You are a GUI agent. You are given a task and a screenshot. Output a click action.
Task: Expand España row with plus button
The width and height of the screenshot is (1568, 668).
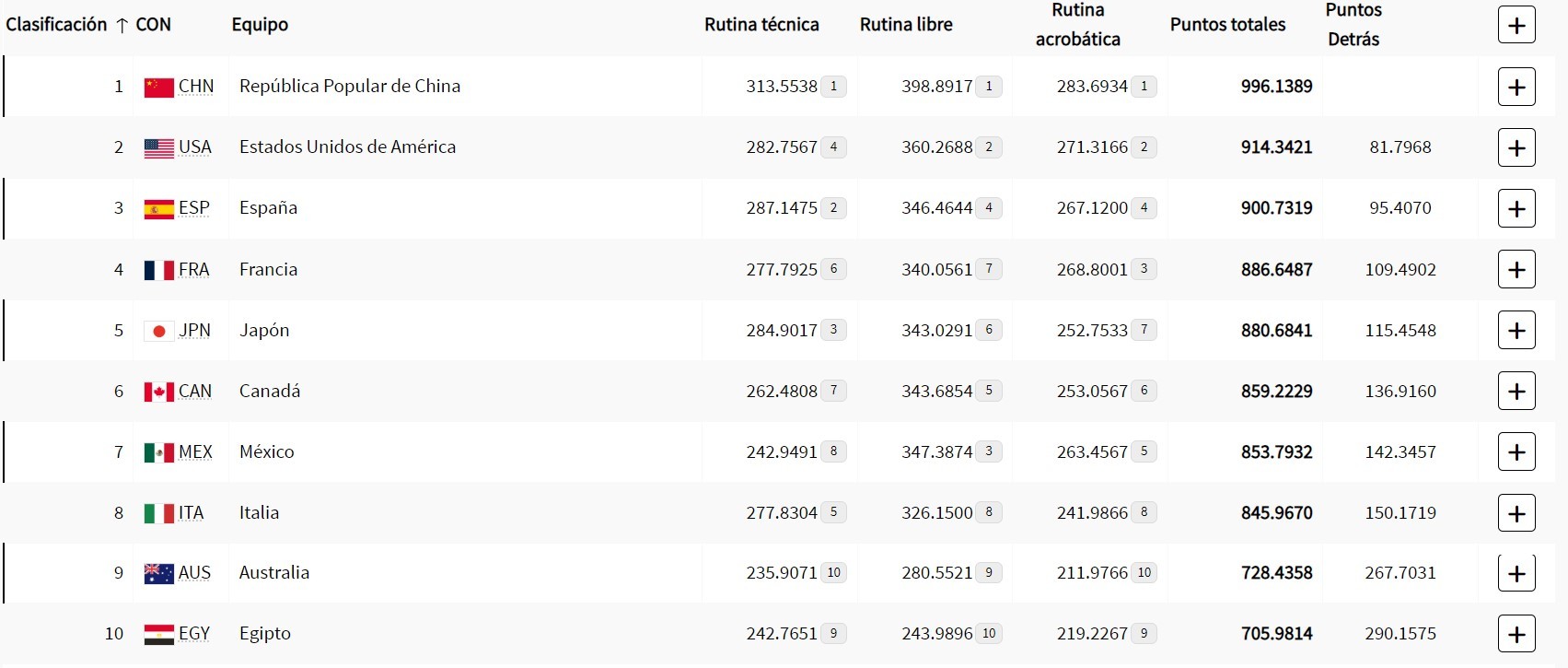pyautogui.click(x=1516, y=208)
